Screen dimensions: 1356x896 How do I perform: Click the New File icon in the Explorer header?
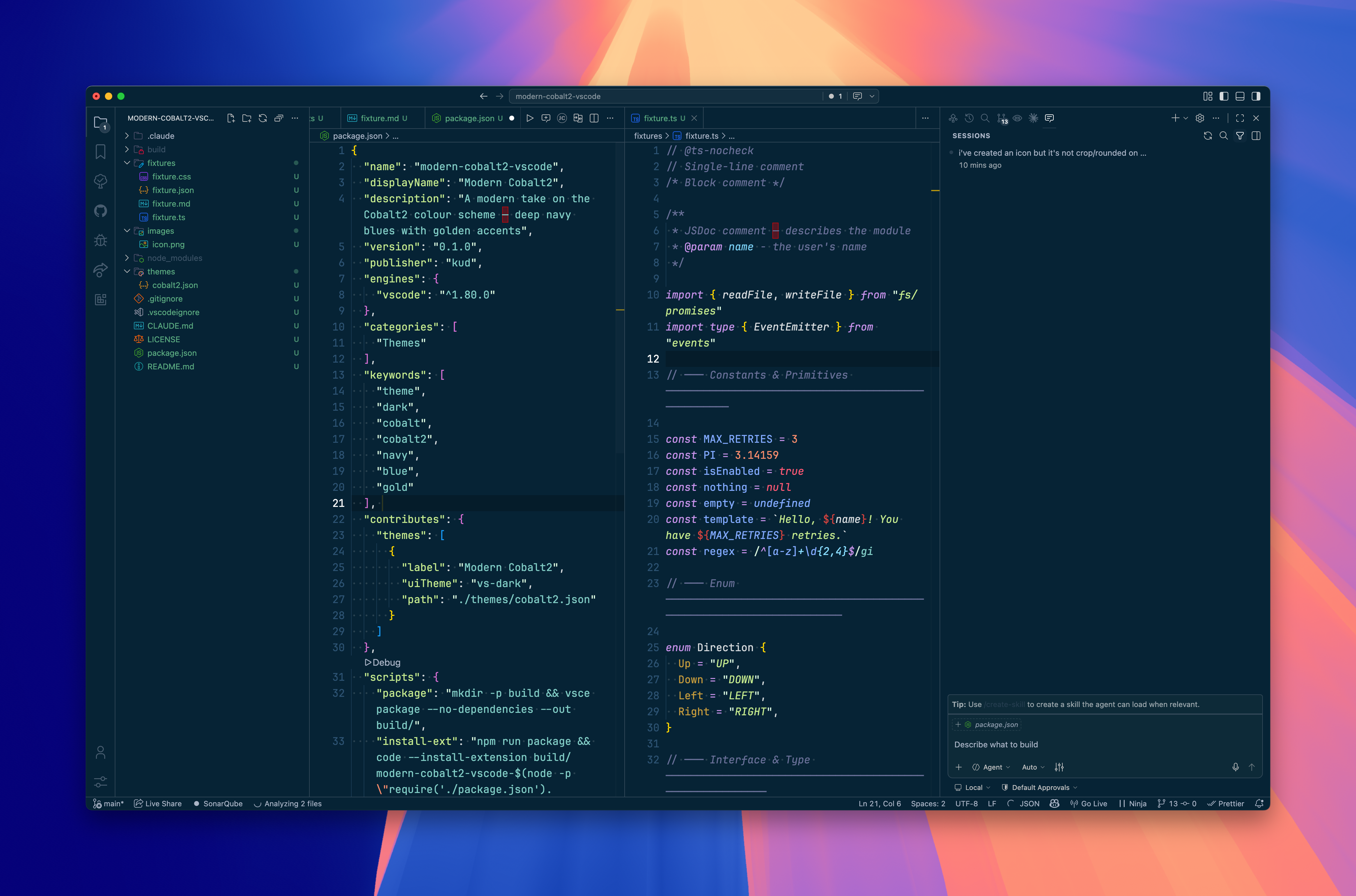[x=231, y=118]
